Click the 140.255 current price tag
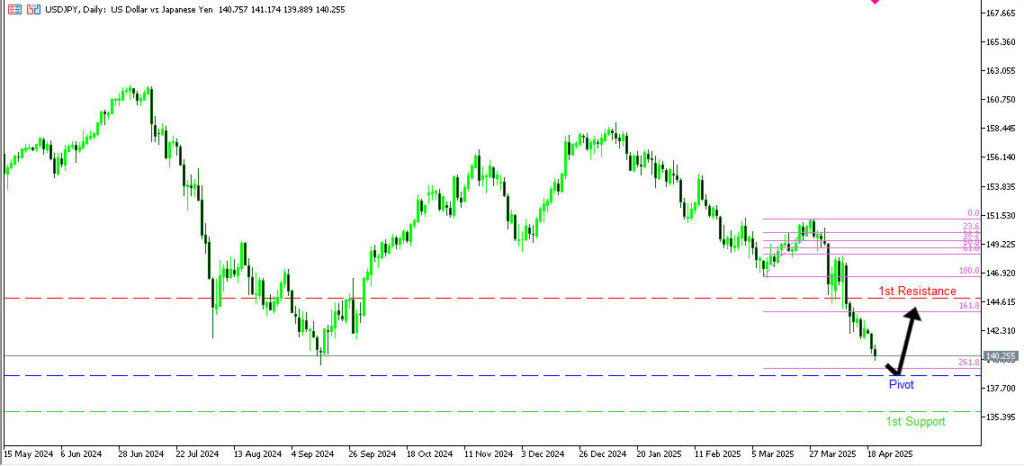The height and width of the screenshot is (466, 1024). pos(999,356)
